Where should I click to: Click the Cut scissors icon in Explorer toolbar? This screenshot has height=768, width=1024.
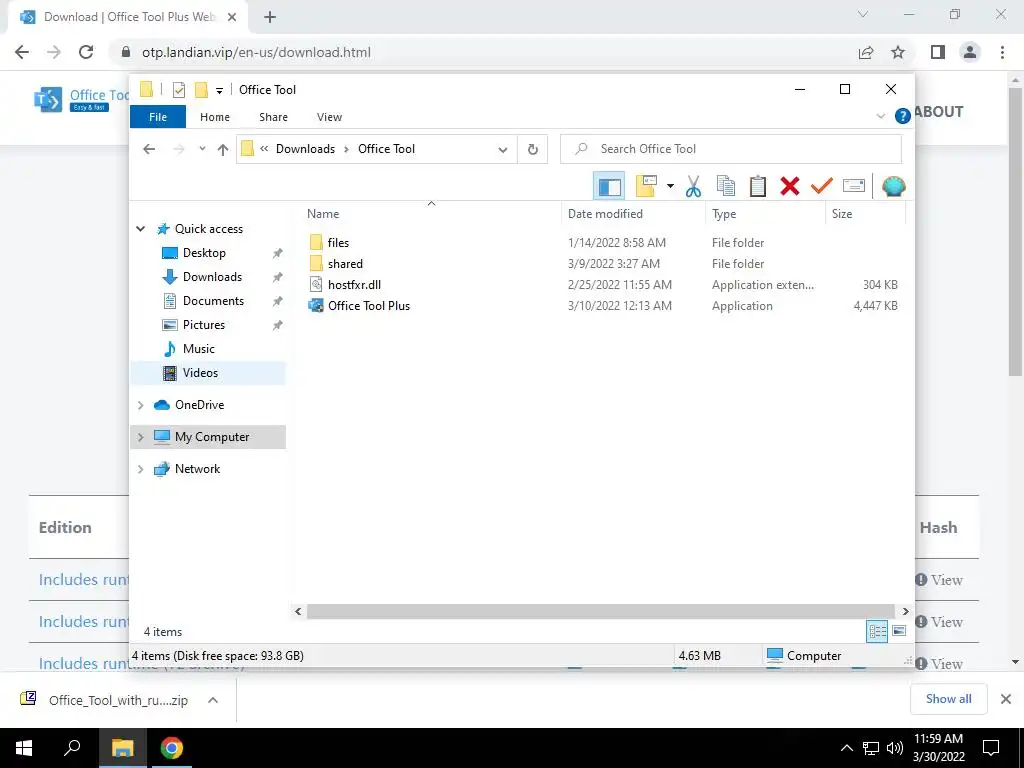pos(693,186)
